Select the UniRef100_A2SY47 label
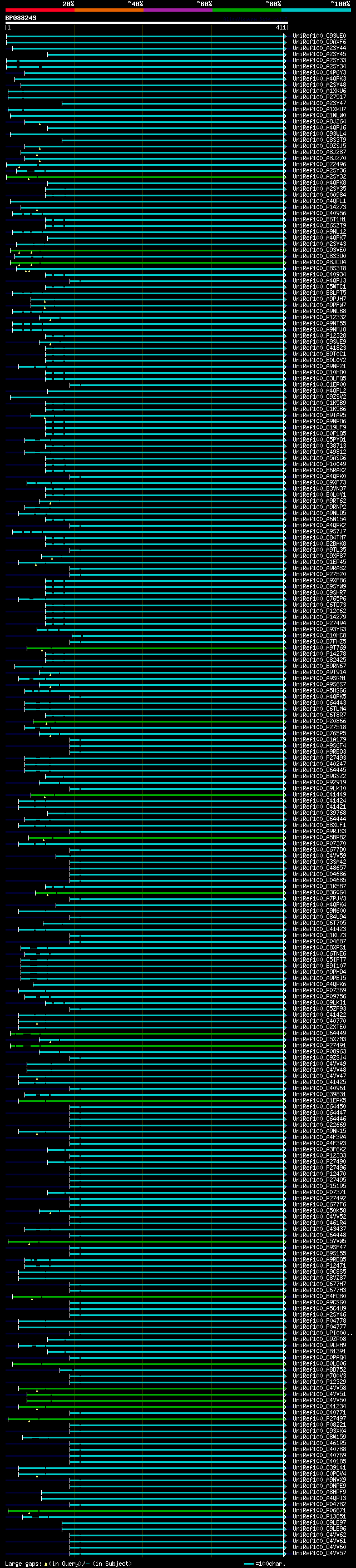Viewport: 356px width, 1568px height. (x=319, y=103)
